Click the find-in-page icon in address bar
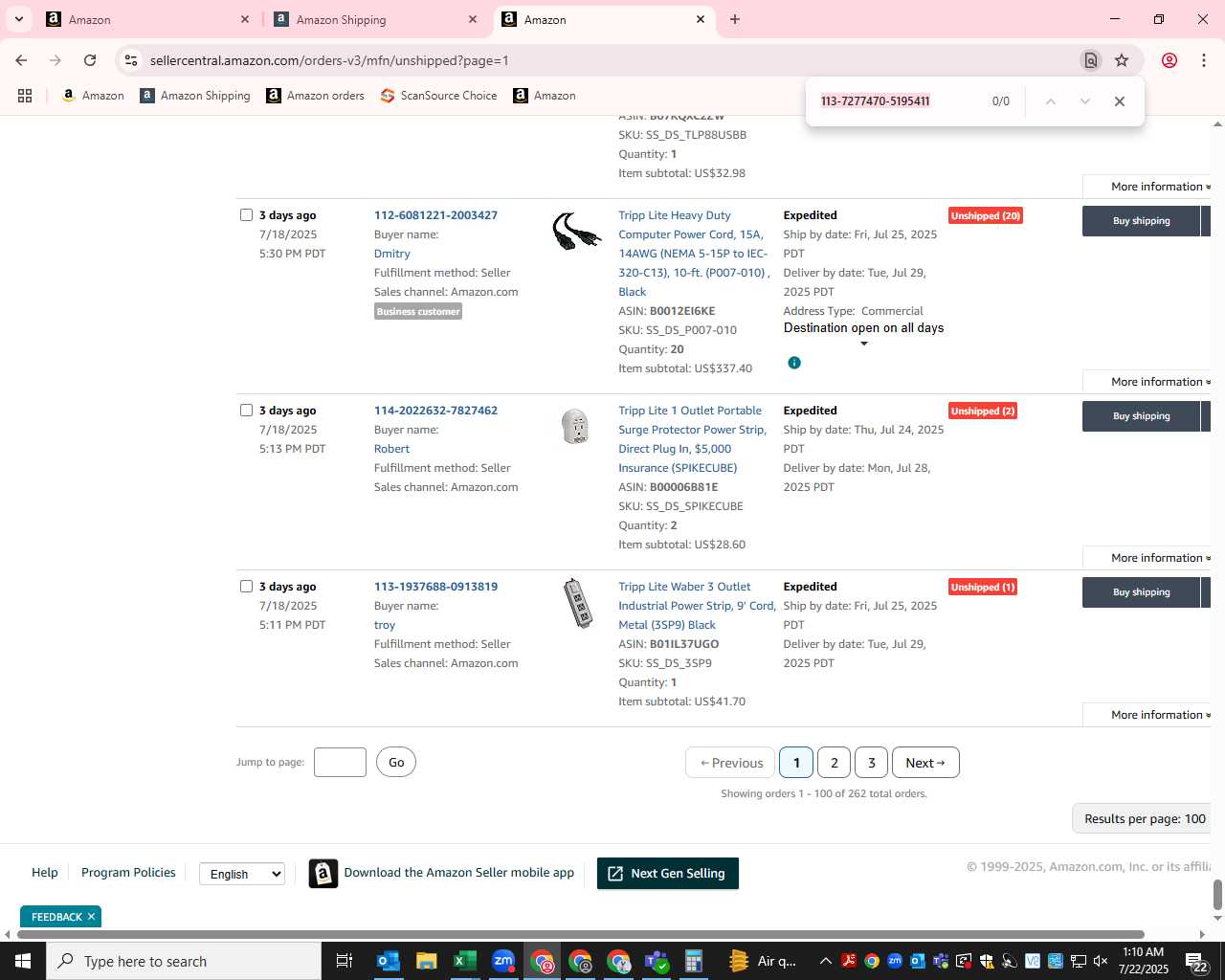1225x980 pixels. 1090,60
